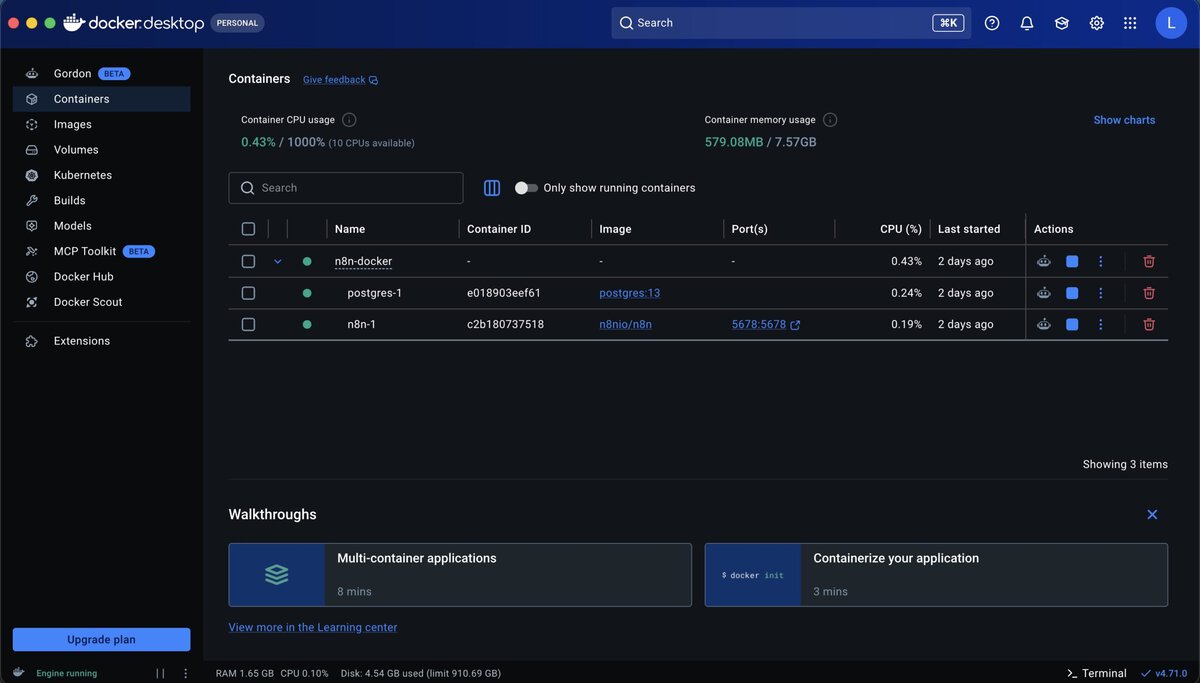The image size is (1200, 683).
Task: Collapse the n8n-docker compose group
Action: [x=278, y=261]
